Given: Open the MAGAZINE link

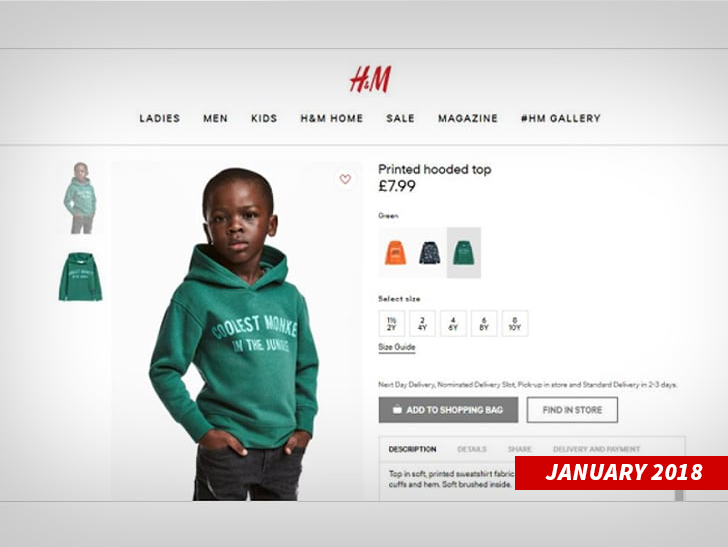Looking at the screenshot, I should tap(468, 118).
